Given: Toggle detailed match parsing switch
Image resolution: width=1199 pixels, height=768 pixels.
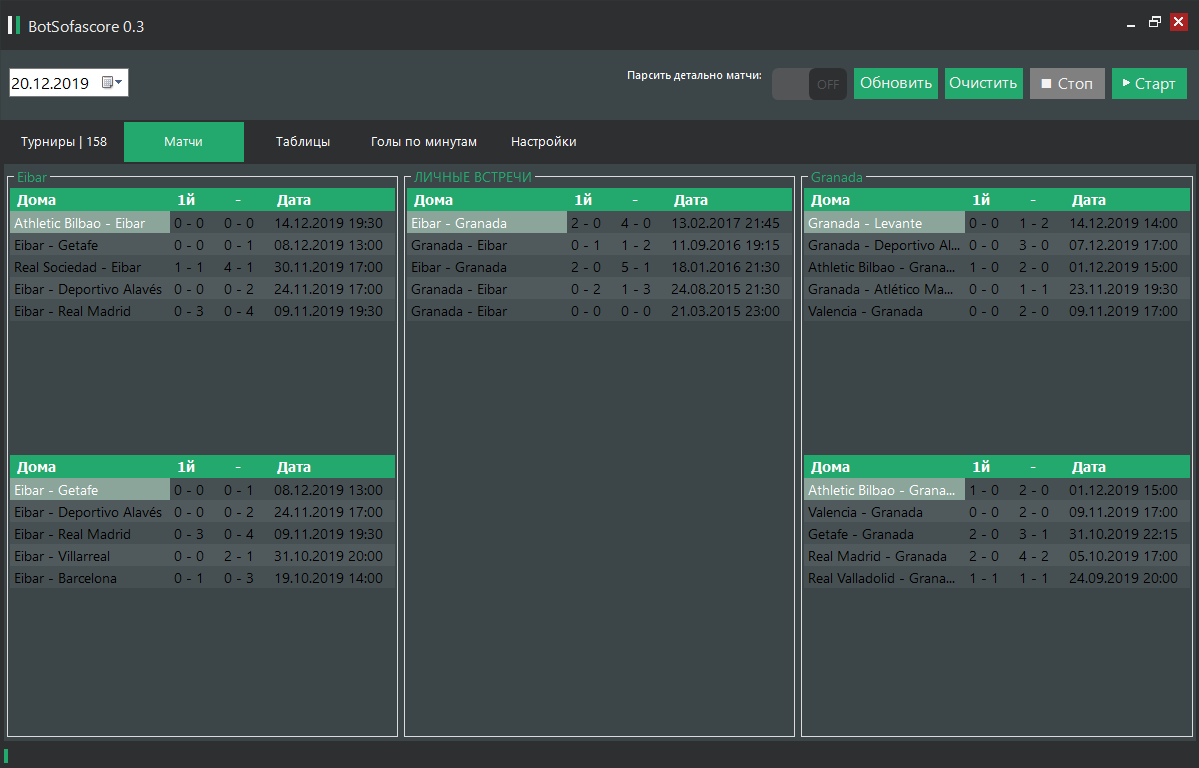Looking at the screenshot, I should pos(809,84).
